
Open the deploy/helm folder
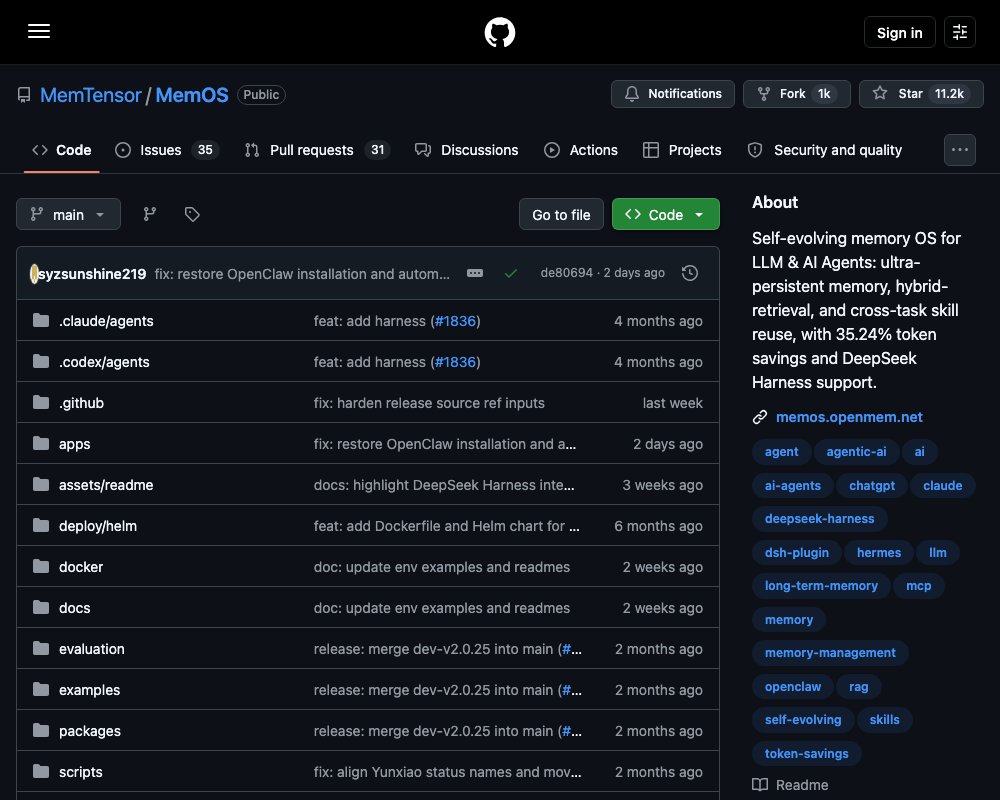coord(98,526)
